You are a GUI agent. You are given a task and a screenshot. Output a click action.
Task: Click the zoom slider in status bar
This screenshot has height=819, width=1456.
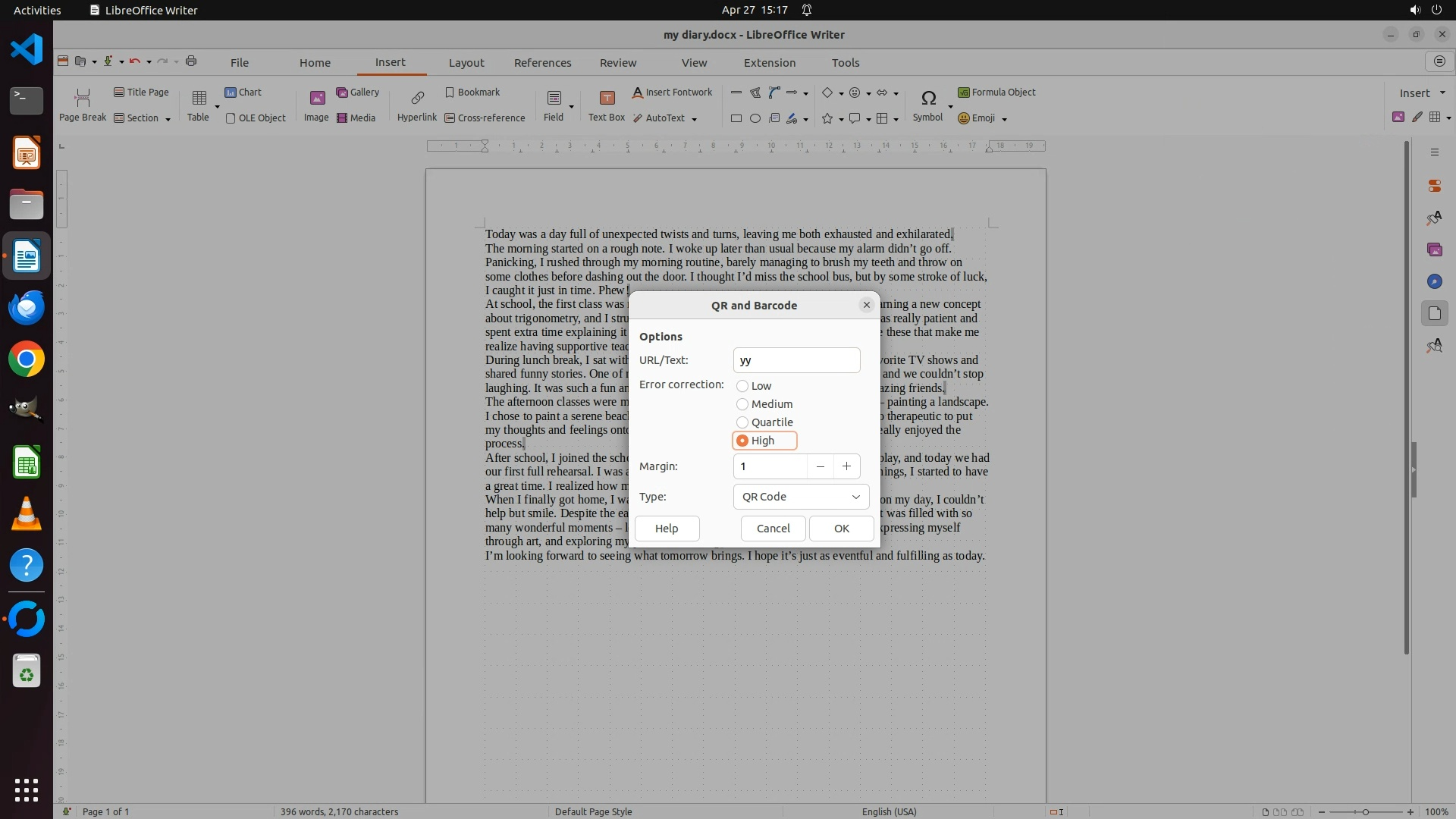pos(1365,811)
